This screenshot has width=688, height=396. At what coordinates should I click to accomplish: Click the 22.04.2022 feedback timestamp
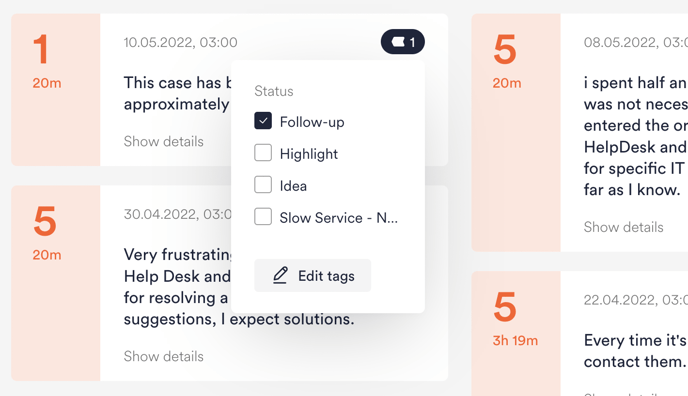click(x=636, y=300)
